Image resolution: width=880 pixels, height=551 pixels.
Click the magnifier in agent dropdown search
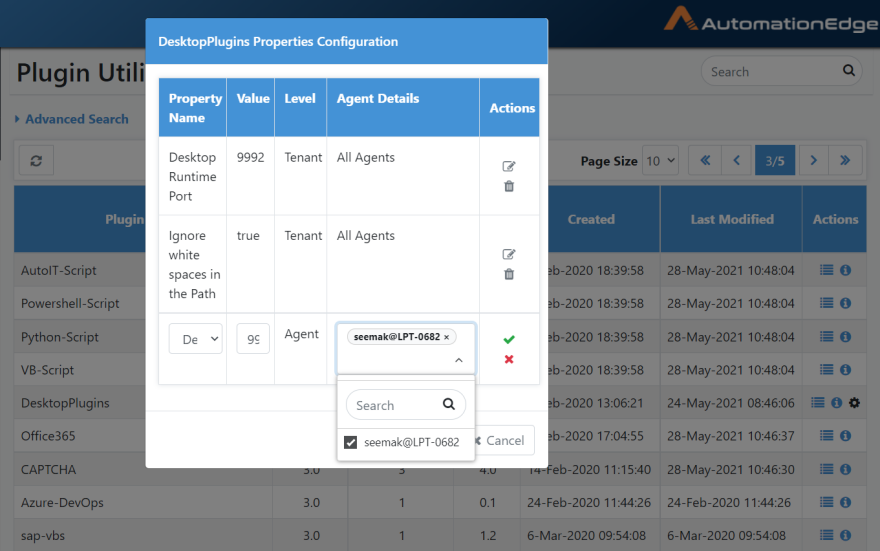(x=449, y=404)
